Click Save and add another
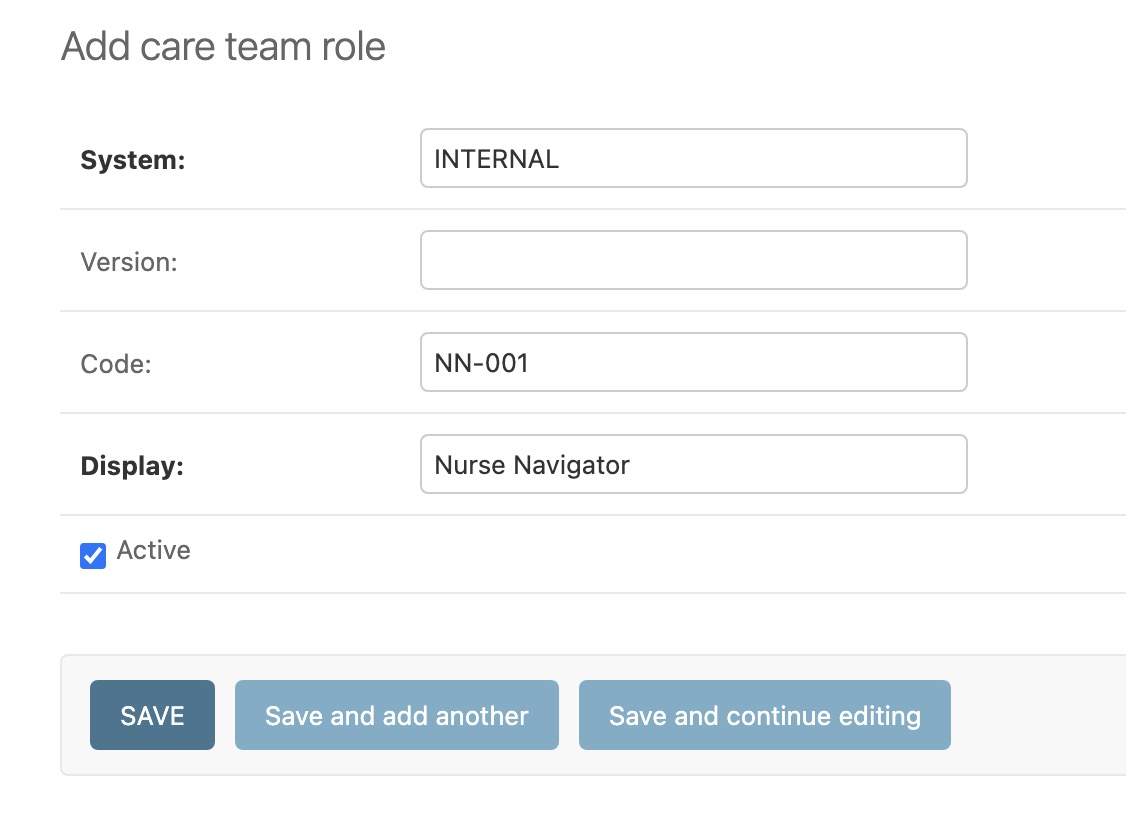Viewport: 1126px width, 832px height. pos(396,715)
